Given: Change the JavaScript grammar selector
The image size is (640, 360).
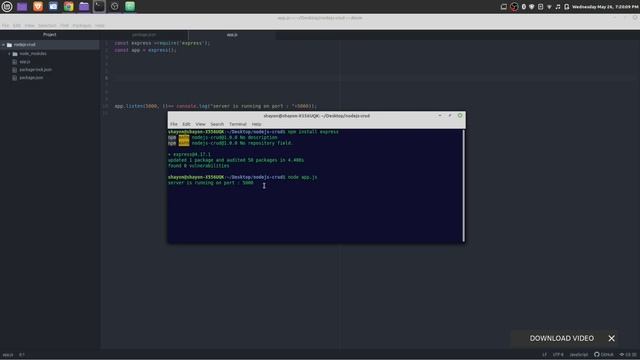Looking at the screenshot, I should coord(579,355).
